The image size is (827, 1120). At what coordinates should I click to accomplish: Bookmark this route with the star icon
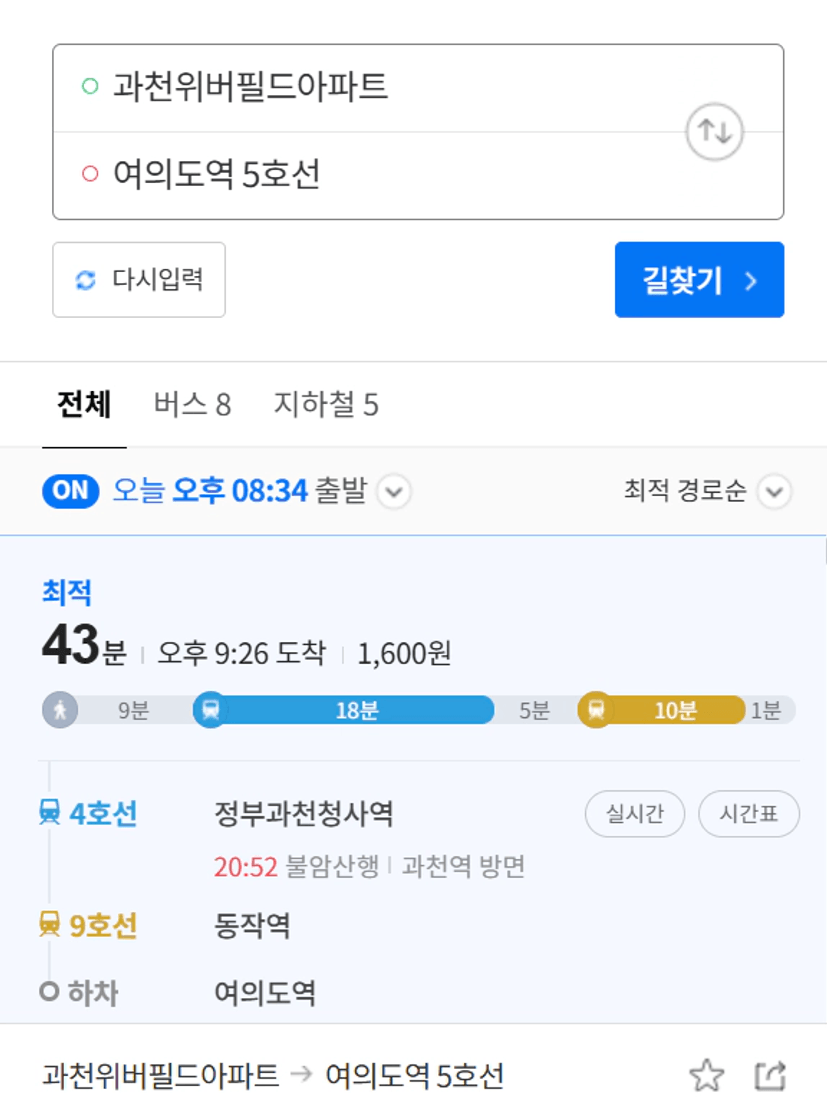coord(706,1075)
